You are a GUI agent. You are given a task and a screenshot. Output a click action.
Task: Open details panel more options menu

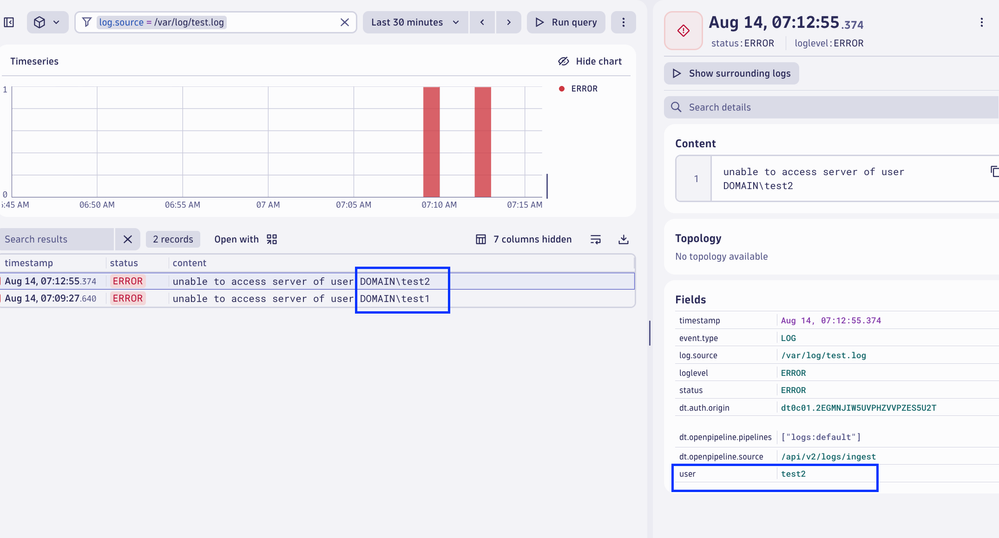pyautogui.click(x=981, y=22)
